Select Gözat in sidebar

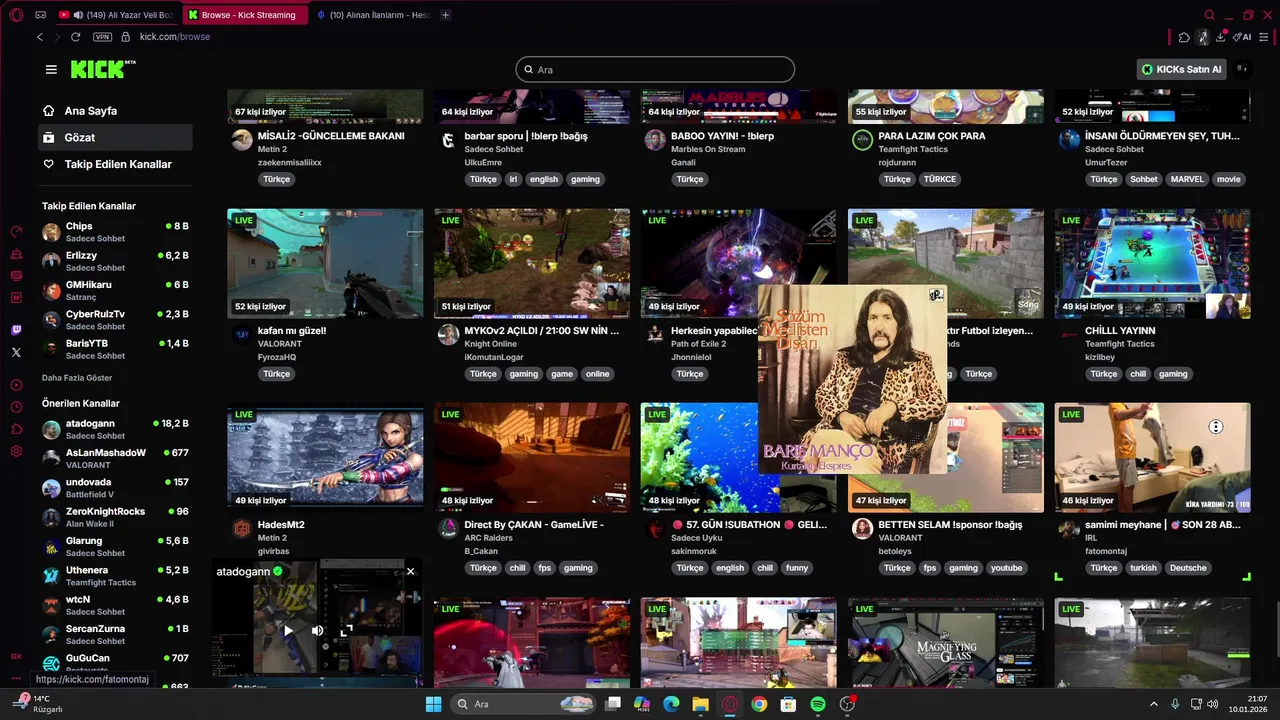click(x=115, y=137)
